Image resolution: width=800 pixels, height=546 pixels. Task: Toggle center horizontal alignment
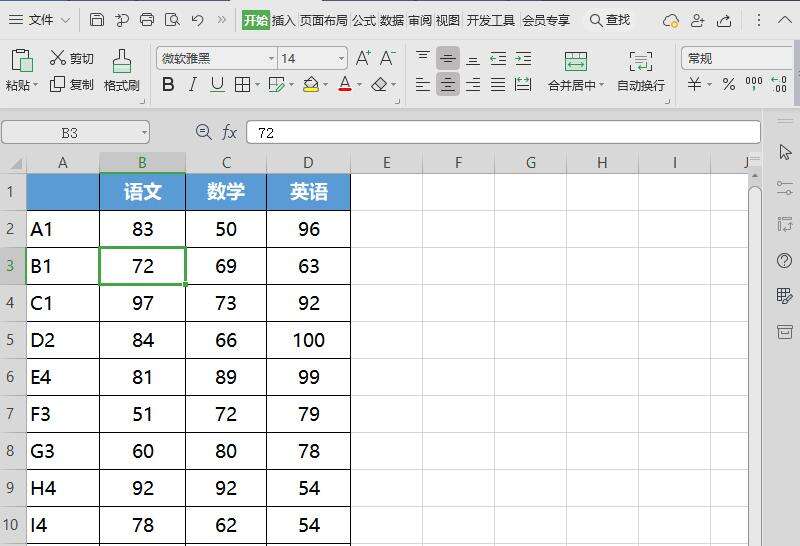click(447, 84)
